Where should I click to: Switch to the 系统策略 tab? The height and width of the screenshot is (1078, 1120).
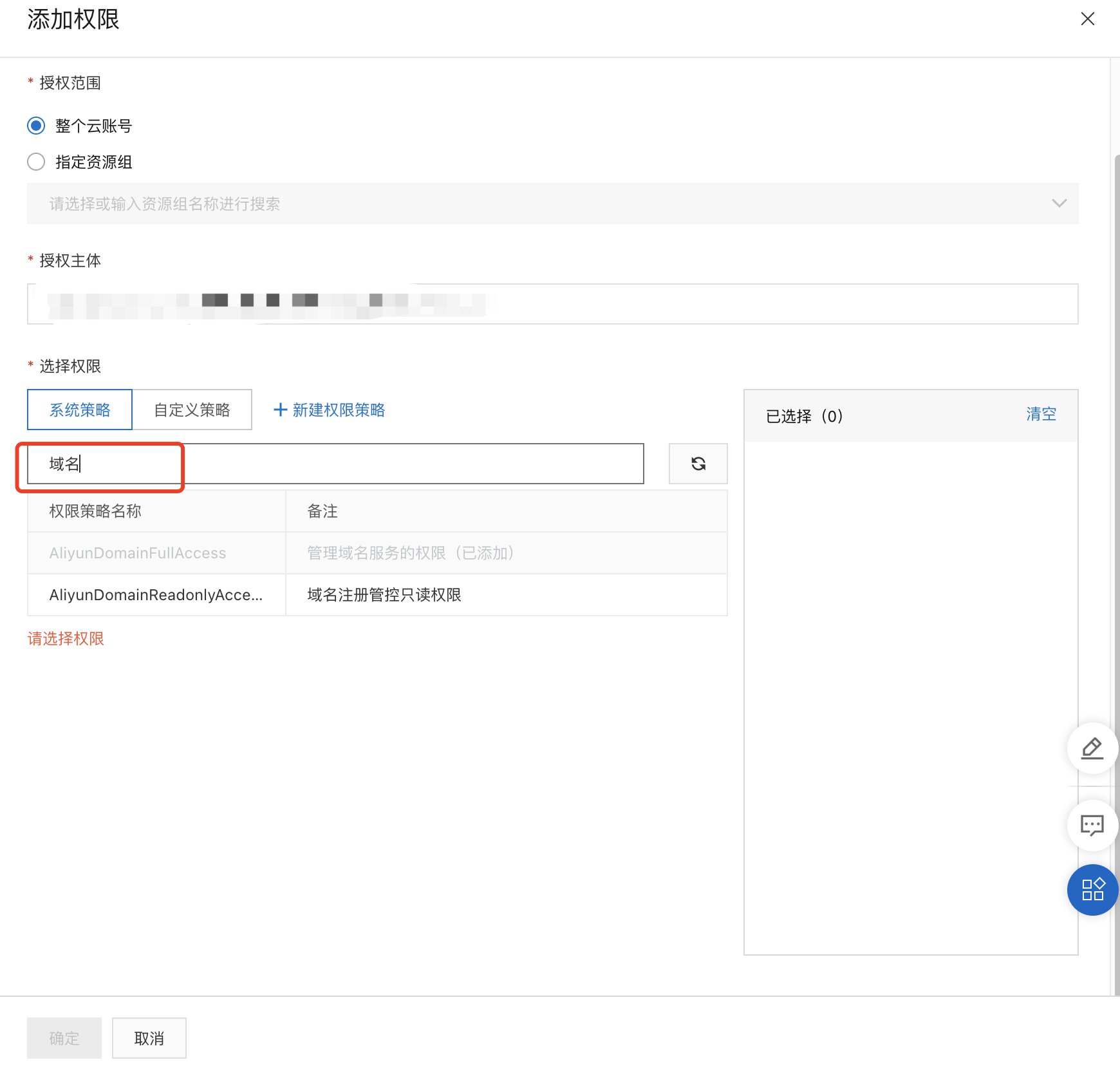(x=79, y=410)
